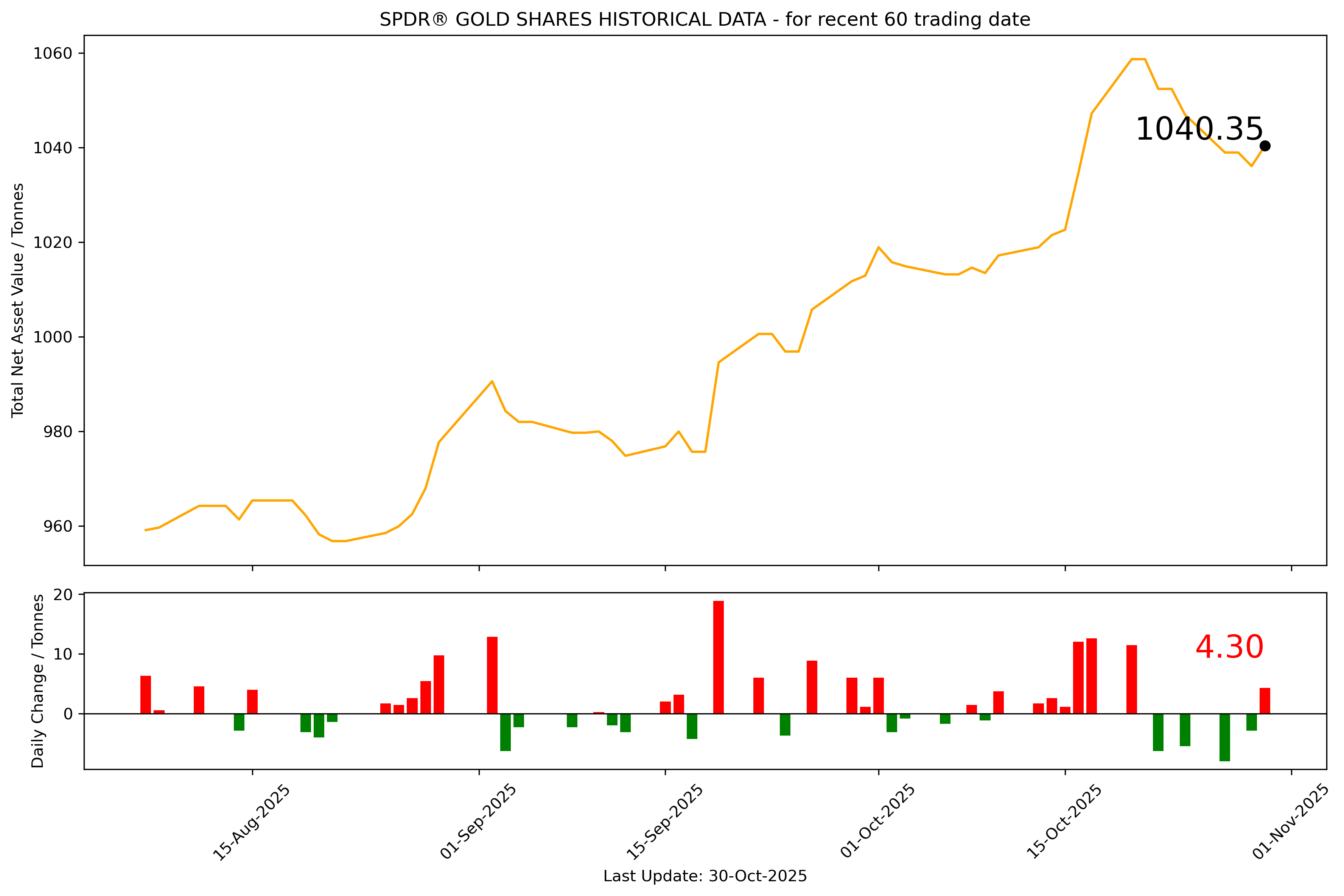Image resolution: width=1344 pixels, height=896 pixels.
Task: Click the tallest red bar in daily change chart
Action: point(718,657)
